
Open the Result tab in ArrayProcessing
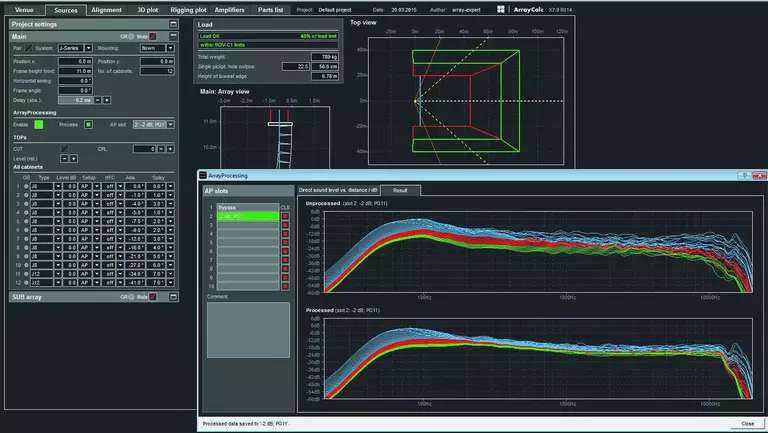[x=400, y=189]
